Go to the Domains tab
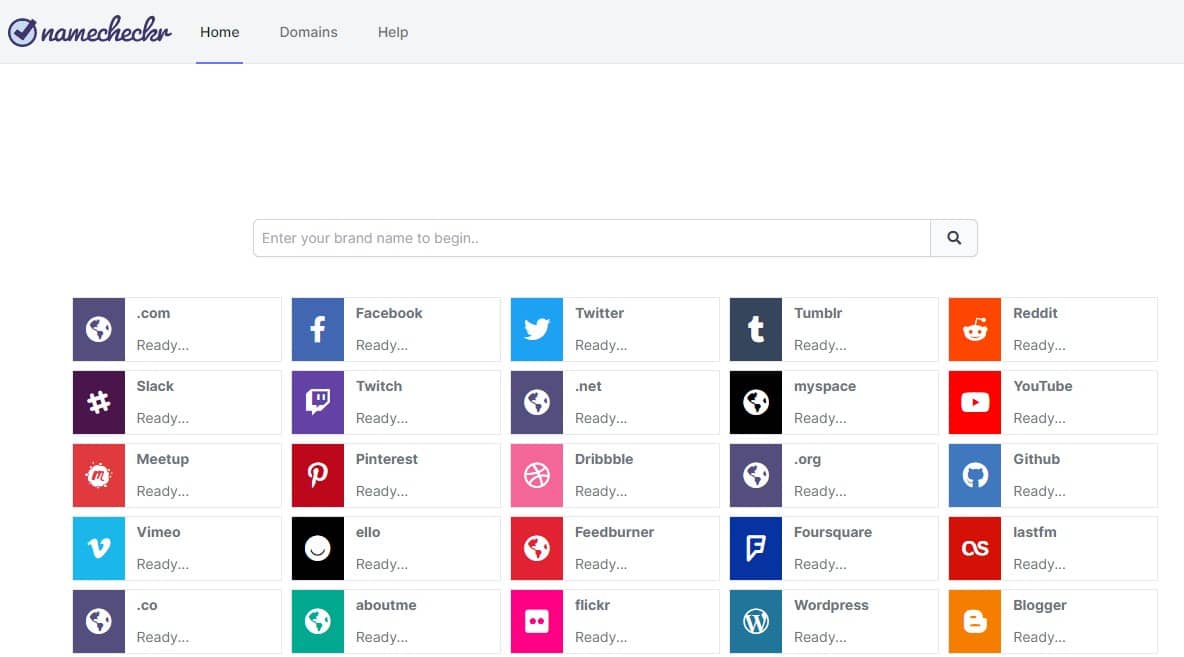The width and height of the screenshot is (1184, 657). click(308, 32)
